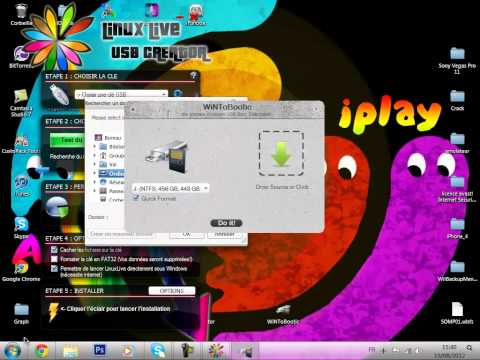
Task: Open the SOMP01.labels file on the desktop
Action: coord(457,313)
